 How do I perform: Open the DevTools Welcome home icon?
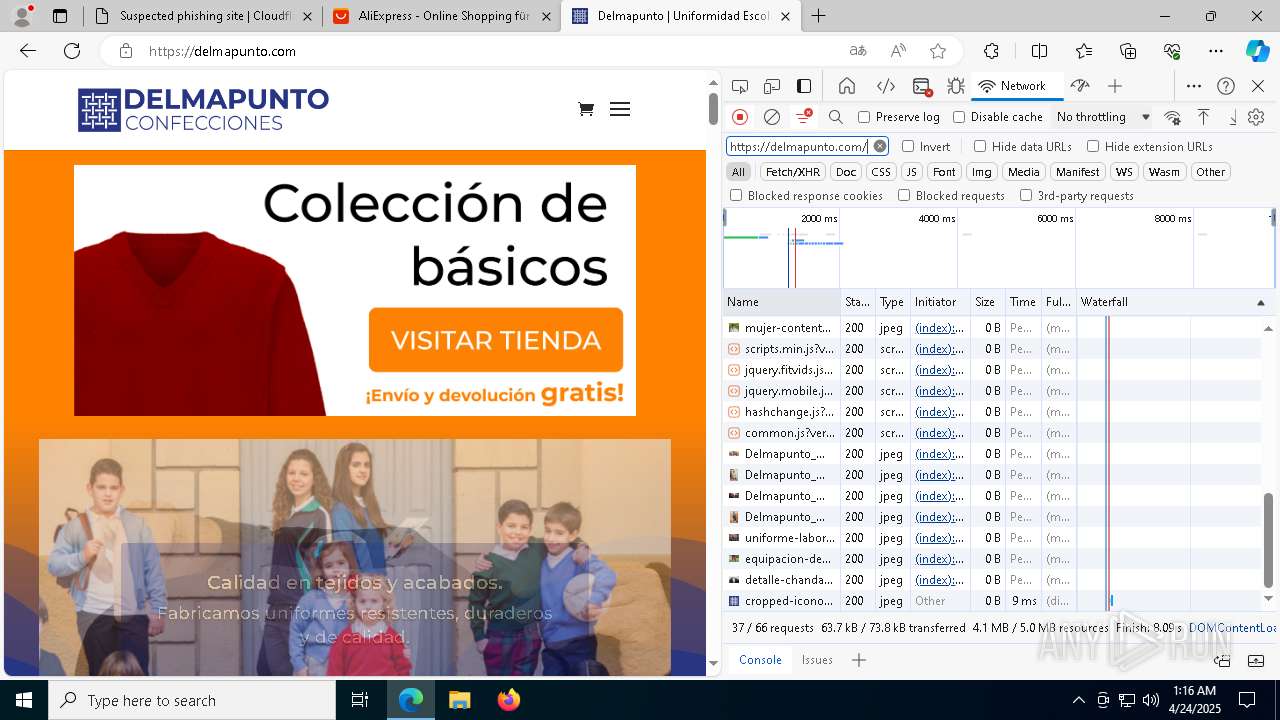coord(847,86)
